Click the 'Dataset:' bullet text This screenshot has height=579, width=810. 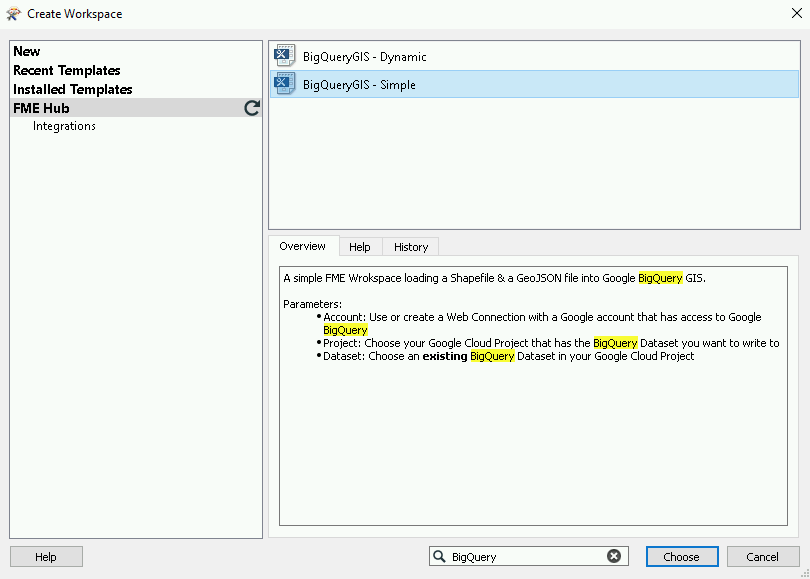(x=509, y=356)
